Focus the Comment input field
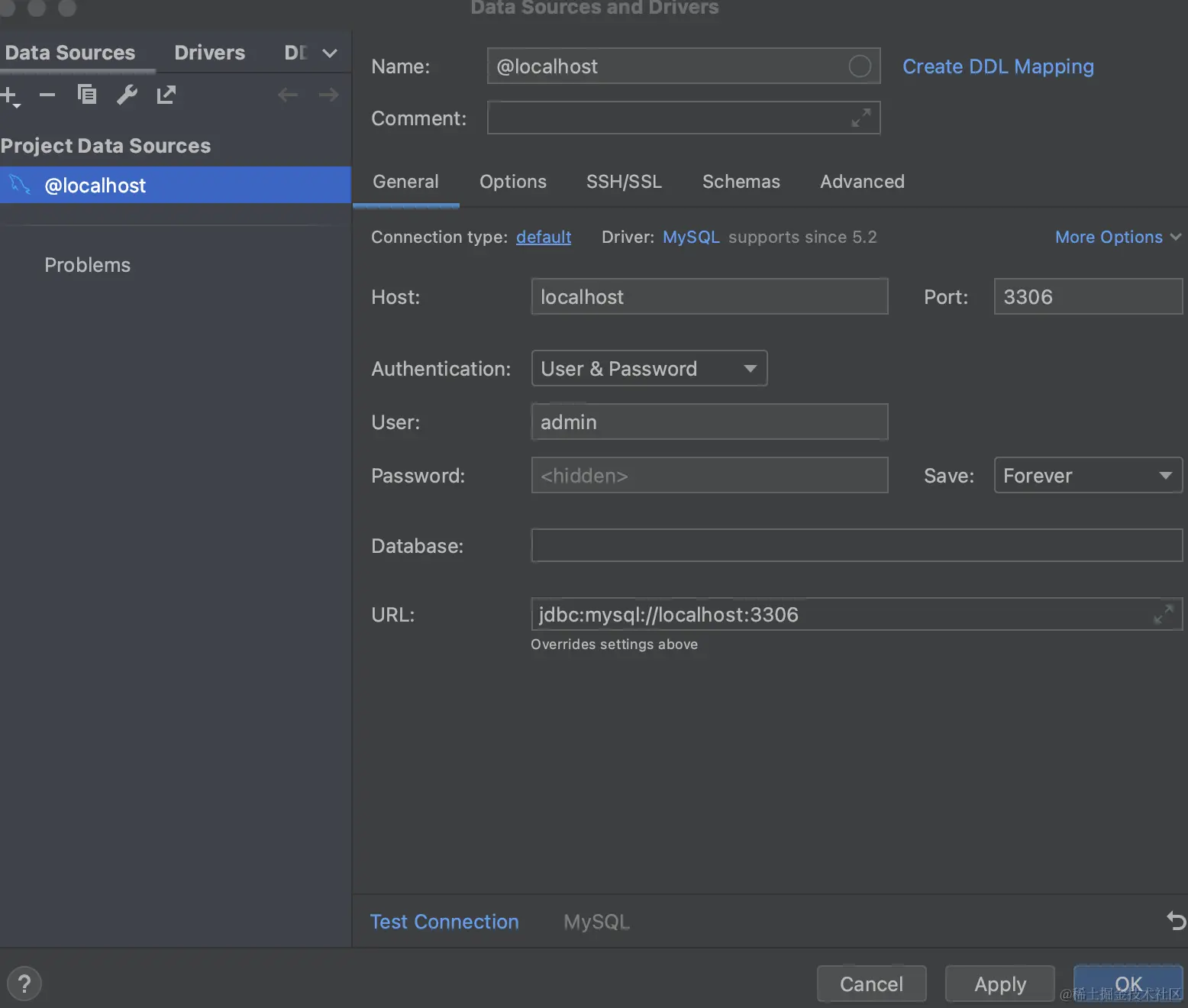1188x1008 pixels. coord(683,118)
